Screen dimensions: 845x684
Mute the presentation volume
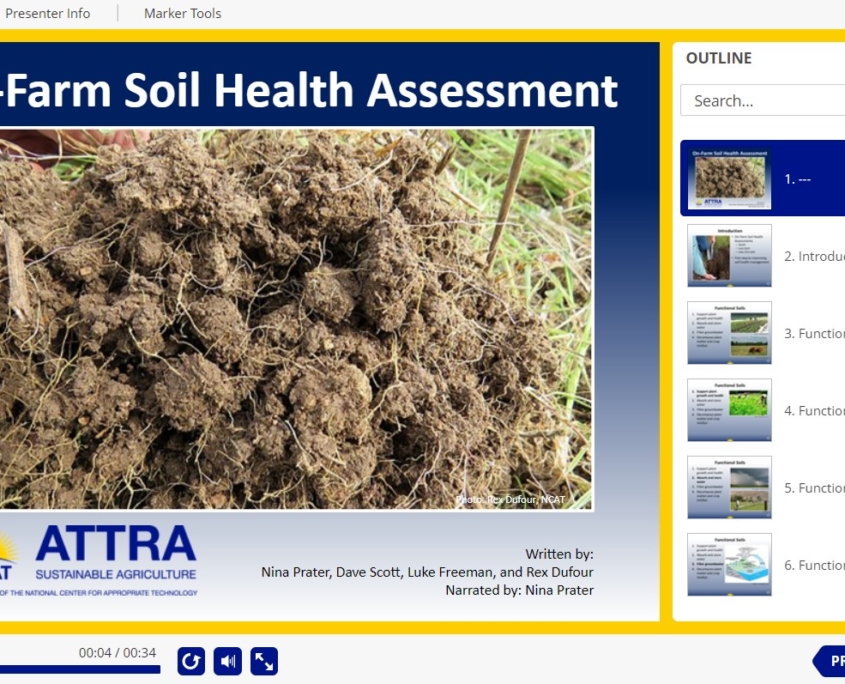pos(228,661)
